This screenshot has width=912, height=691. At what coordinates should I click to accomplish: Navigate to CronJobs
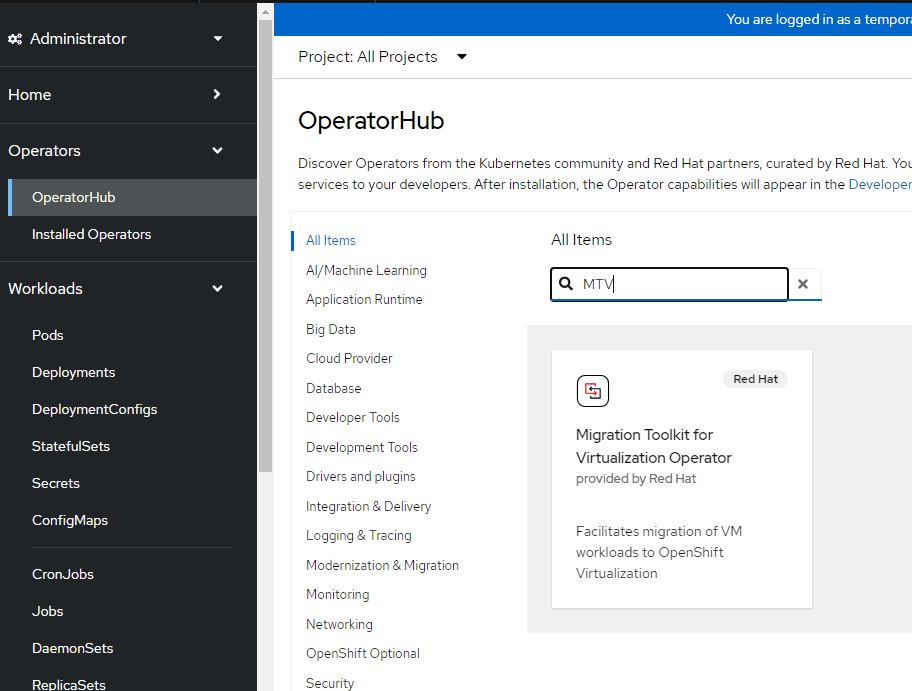63,574
